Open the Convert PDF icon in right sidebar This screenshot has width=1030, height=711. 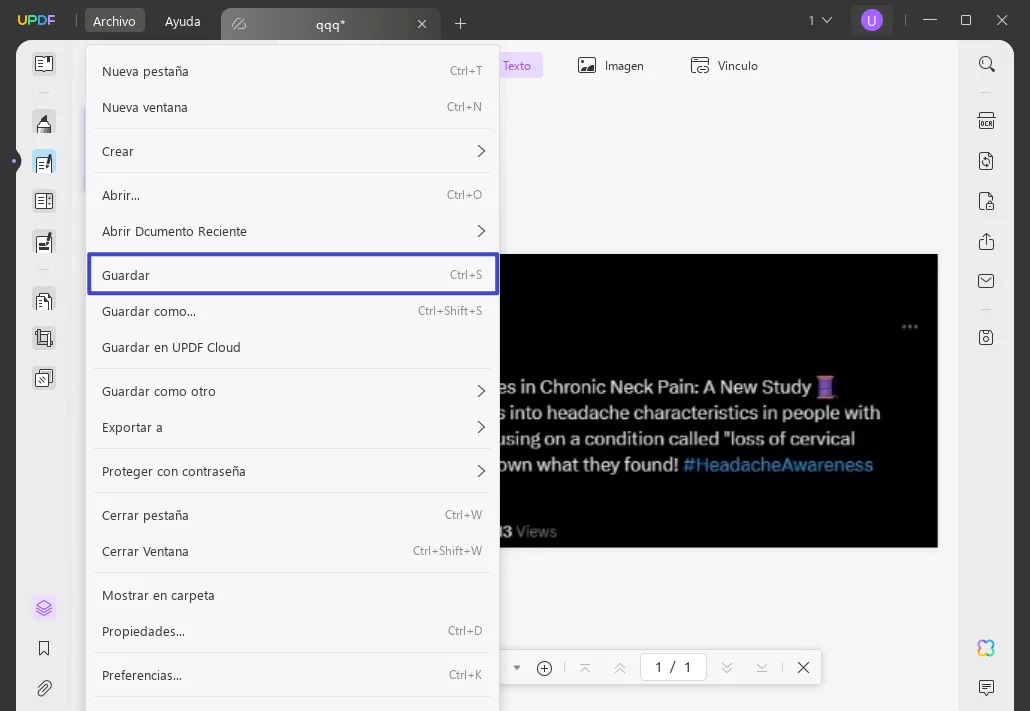(987, 161)
